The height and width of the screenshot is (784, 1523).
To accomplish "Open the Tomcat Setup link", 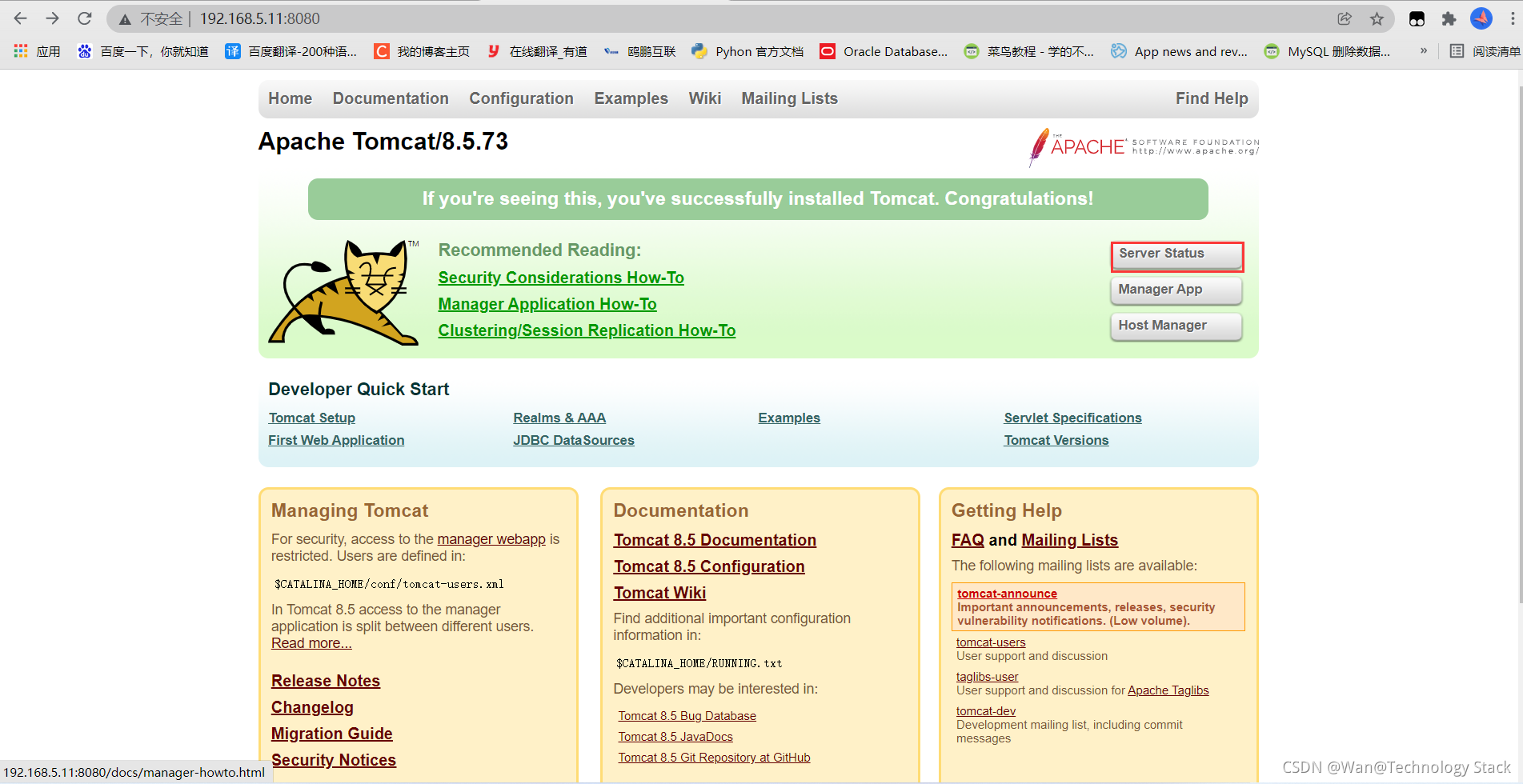I will coord(312,418).
